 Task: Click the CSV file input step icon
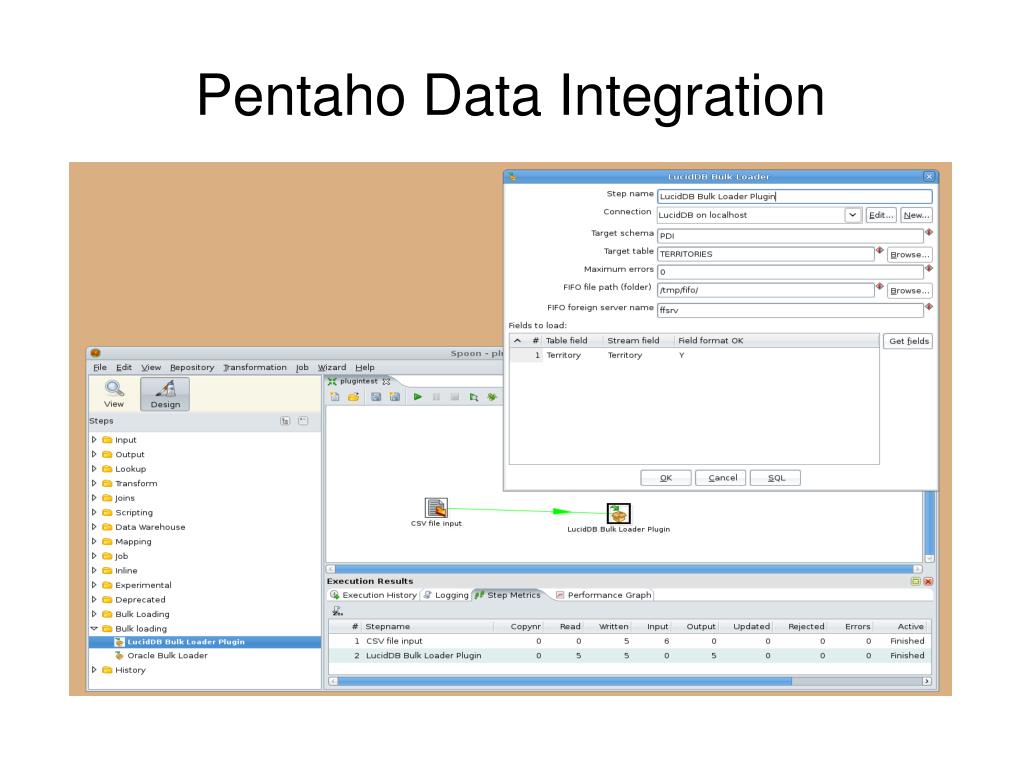[x=436, y=507]
